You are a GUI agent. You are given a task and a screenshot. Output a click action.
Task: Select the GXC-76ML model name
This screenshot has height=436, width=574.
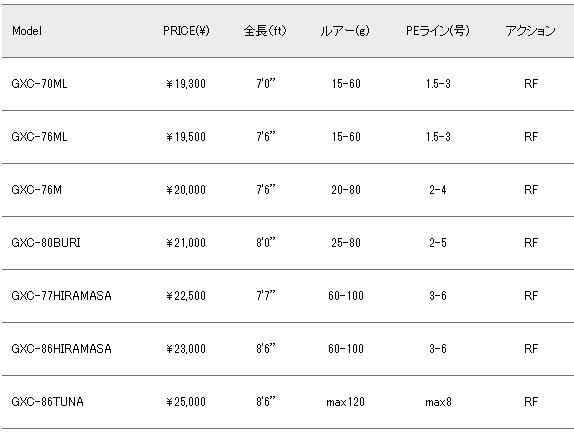click(x=40, y=137)
